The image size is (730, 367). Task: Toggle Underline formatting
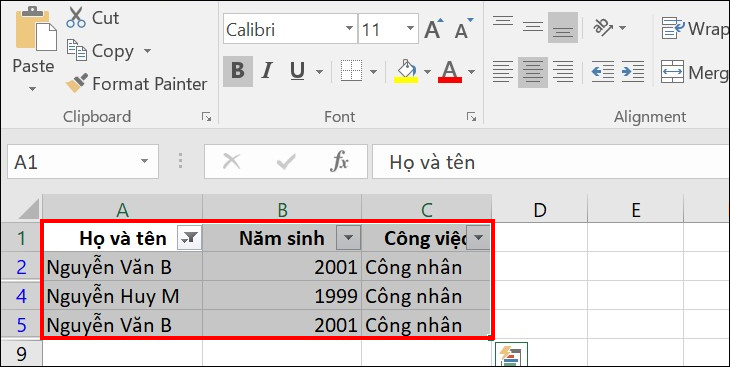(x=297, y=71)
